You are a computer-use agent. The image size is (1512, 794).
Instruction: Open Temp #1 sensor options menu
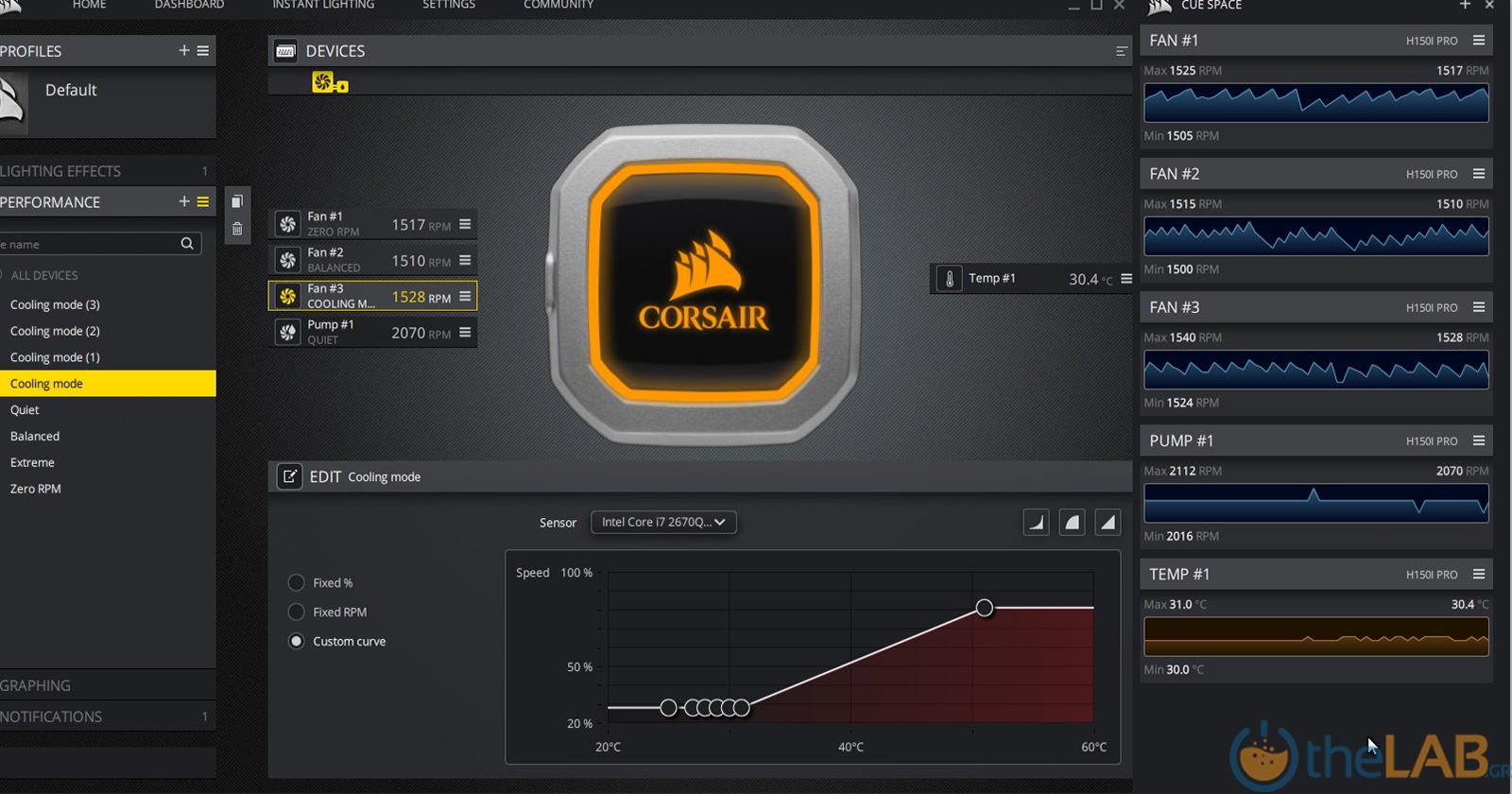click(1126, 279)
